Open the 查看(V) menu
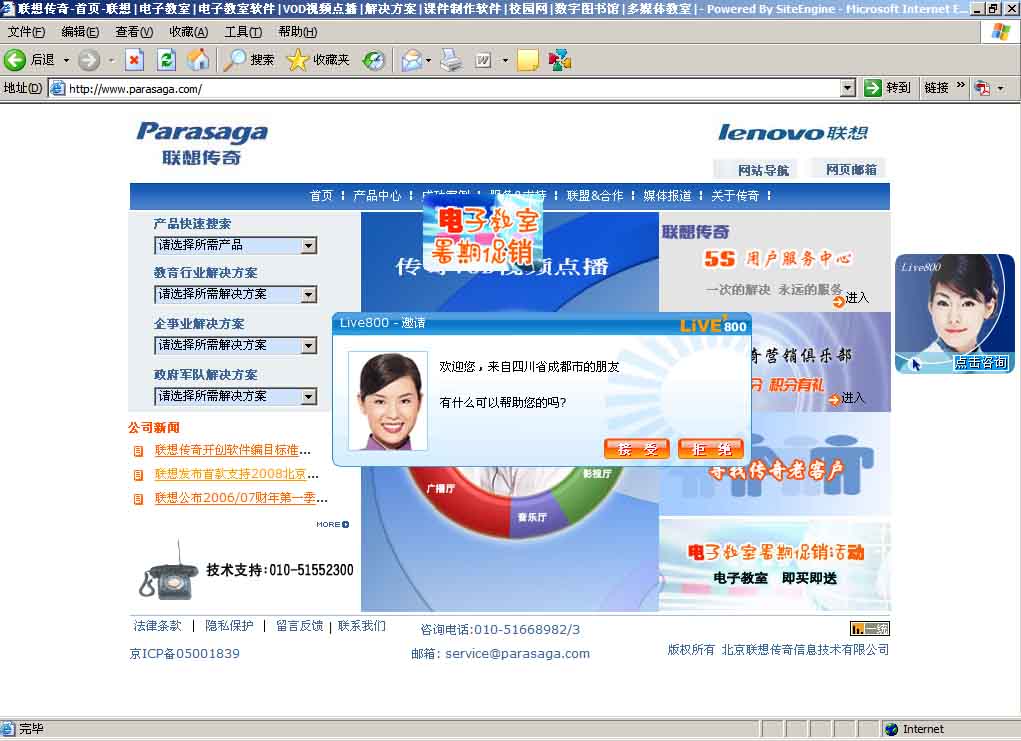The width and height of the screenshot is (1021, 741). click(x=134, y=32)
